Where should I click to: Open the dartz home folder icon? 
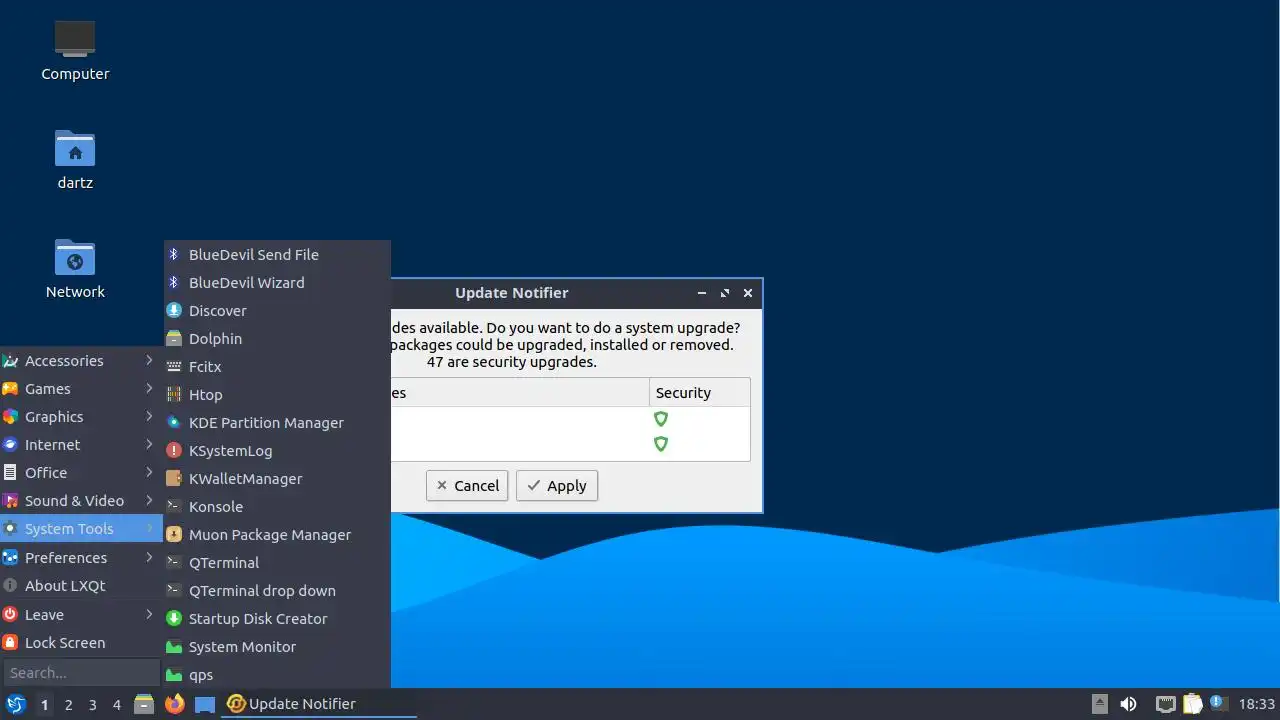[x=75, y=160]
